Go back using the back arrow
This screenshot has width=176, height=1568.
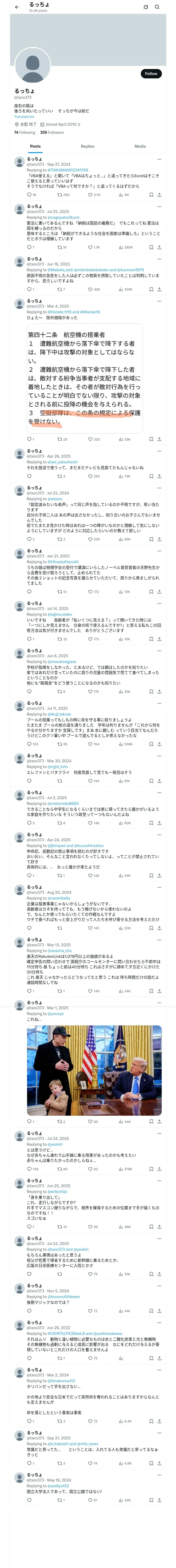tap(17, 7)
